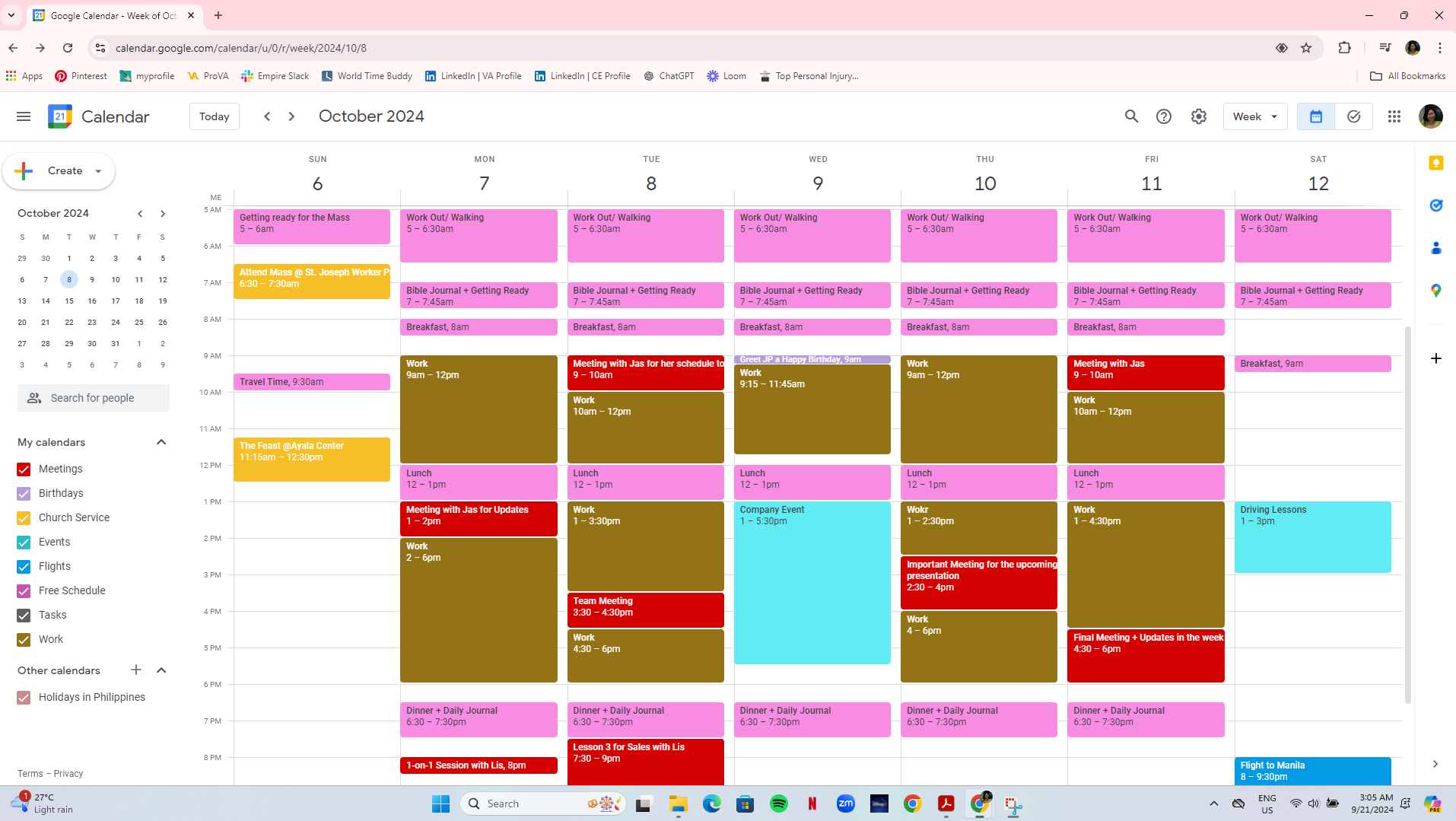Open the Support help icon
Image resolution: width=1456 pixels, height=821 pixels.
pos(1164,116)
